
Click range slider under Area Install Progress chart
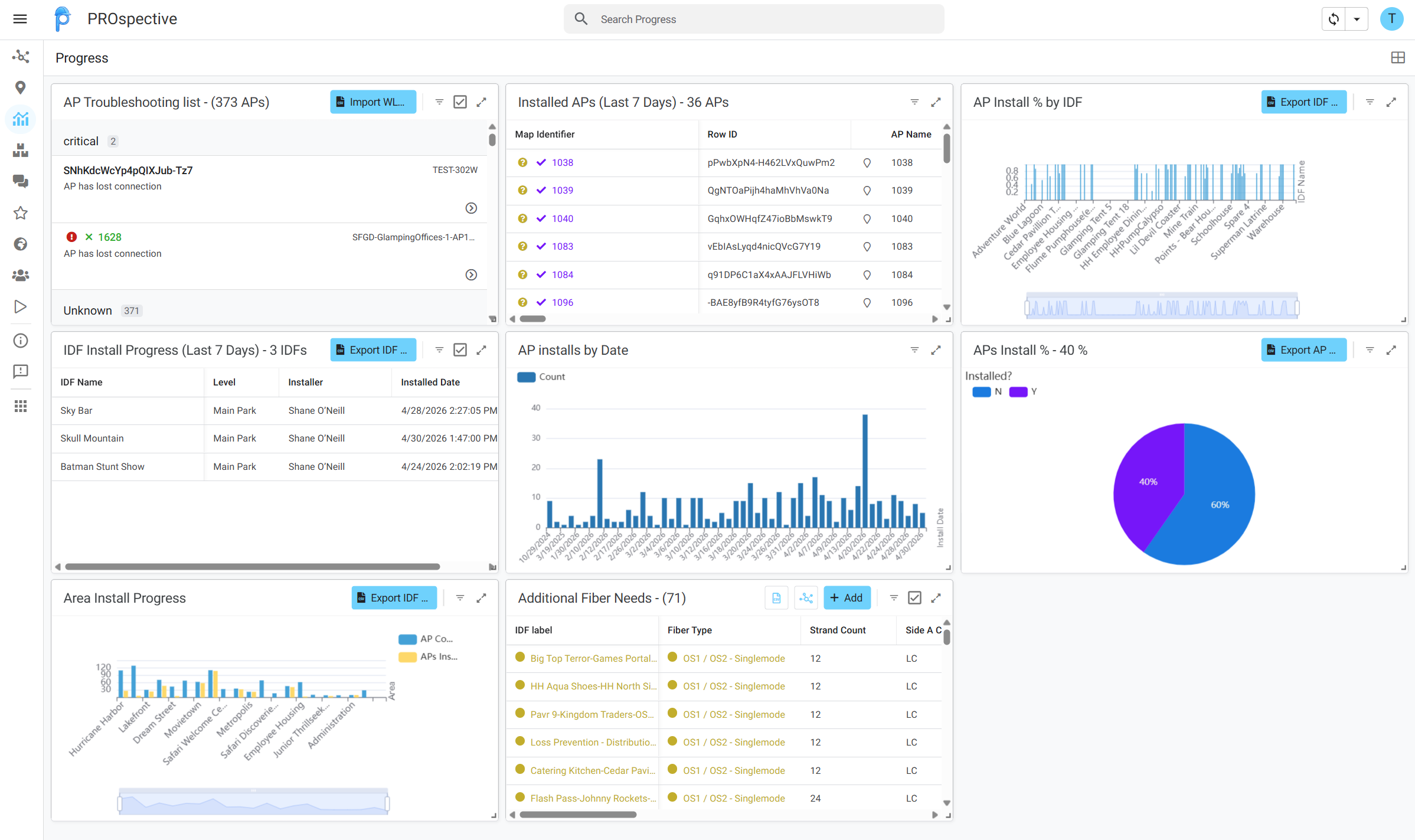[253, 802]
